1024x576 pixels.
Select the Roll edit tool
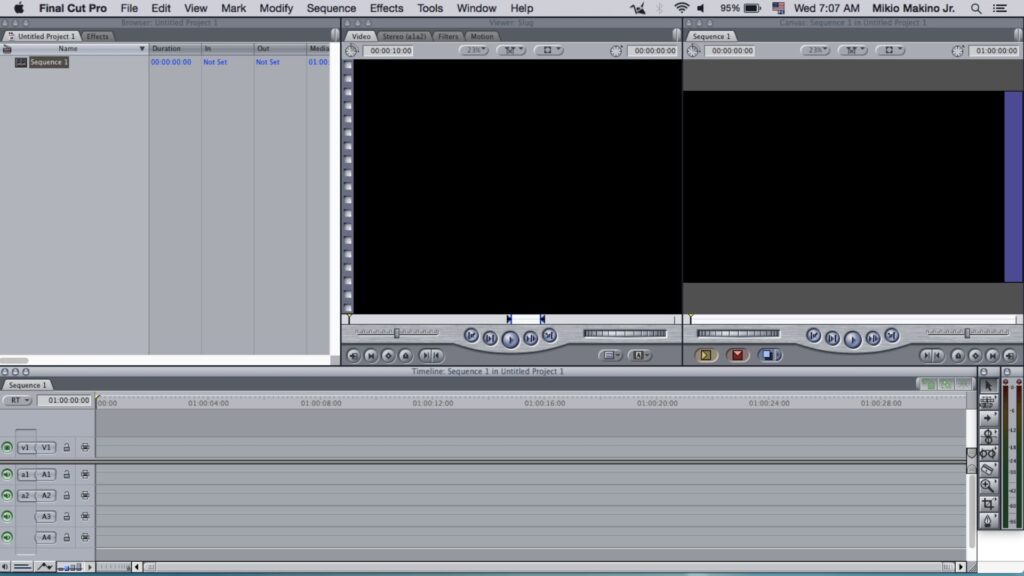tap(988, 436)
